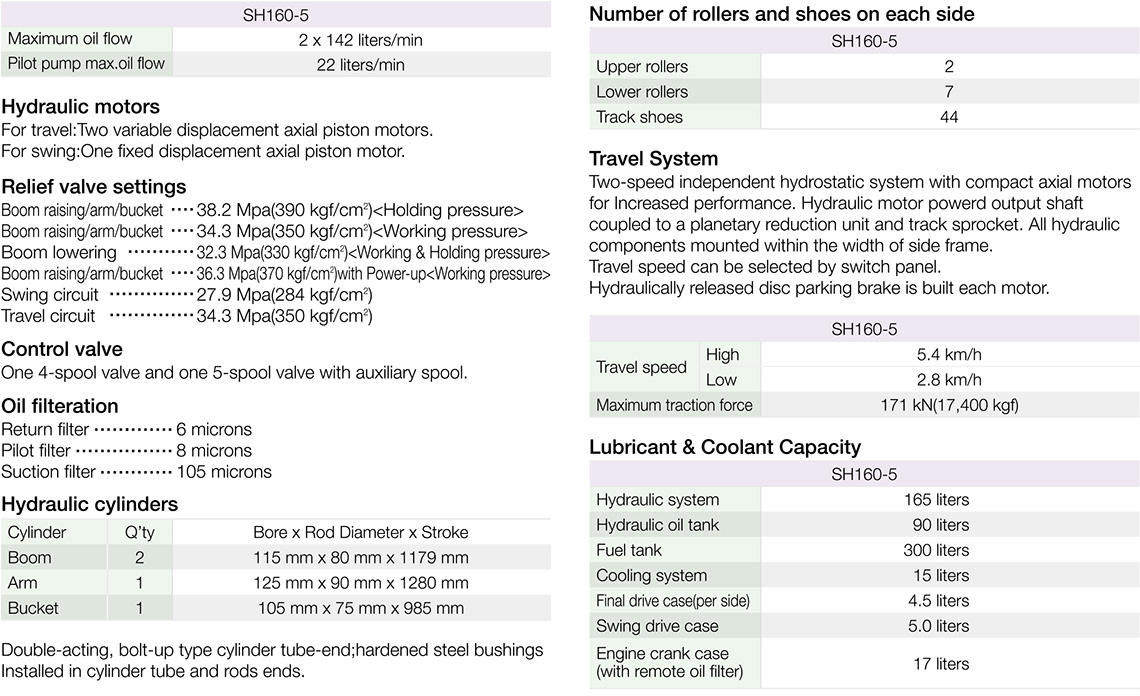Select the Swing drive case row label
The height and width of the screenshot is (696, 1140).
[x=657, y=626]
